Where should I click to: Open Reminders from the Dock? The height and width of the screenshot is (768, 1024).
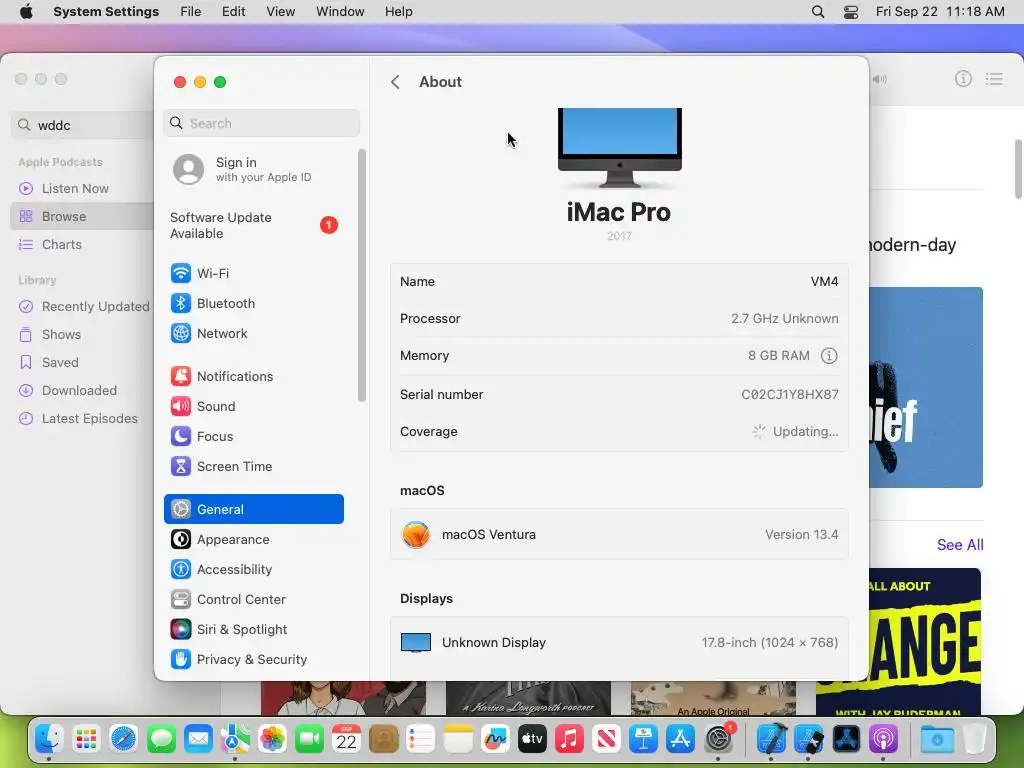421,739
